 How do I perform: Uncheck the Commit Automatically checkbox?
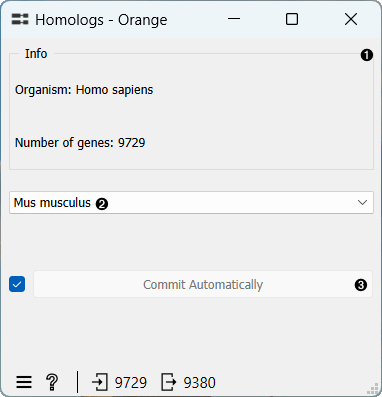pos(17,284)
